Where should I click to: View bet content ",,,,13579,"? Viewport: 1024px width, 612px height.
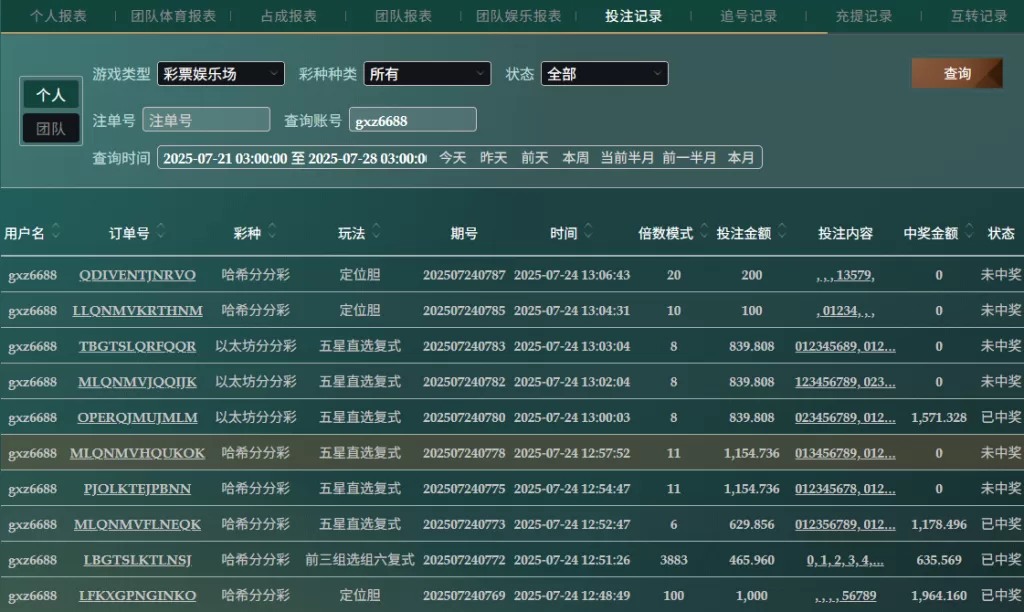coord(845,275)
